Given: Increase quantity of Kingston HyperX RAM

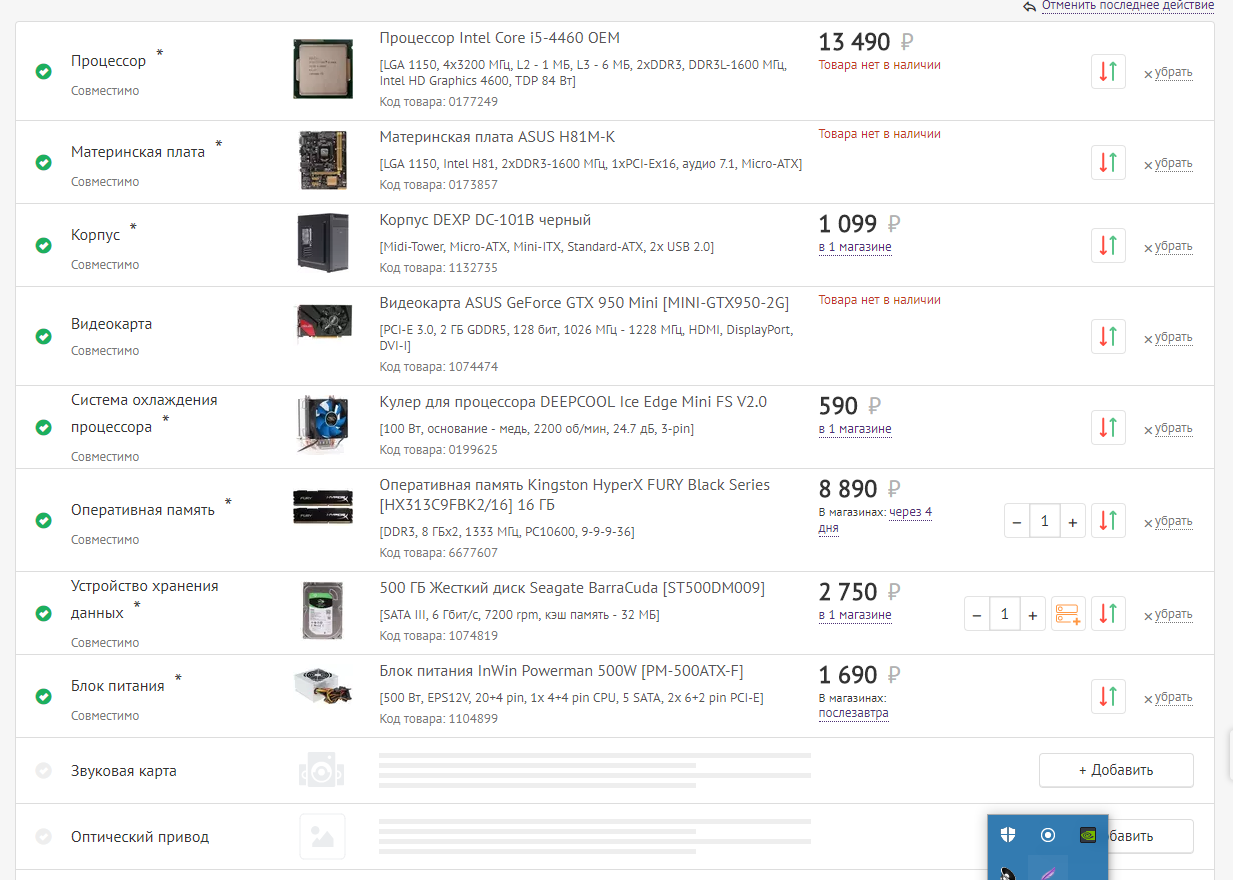Looking at the screenshot, I should tap(1072, 521).
